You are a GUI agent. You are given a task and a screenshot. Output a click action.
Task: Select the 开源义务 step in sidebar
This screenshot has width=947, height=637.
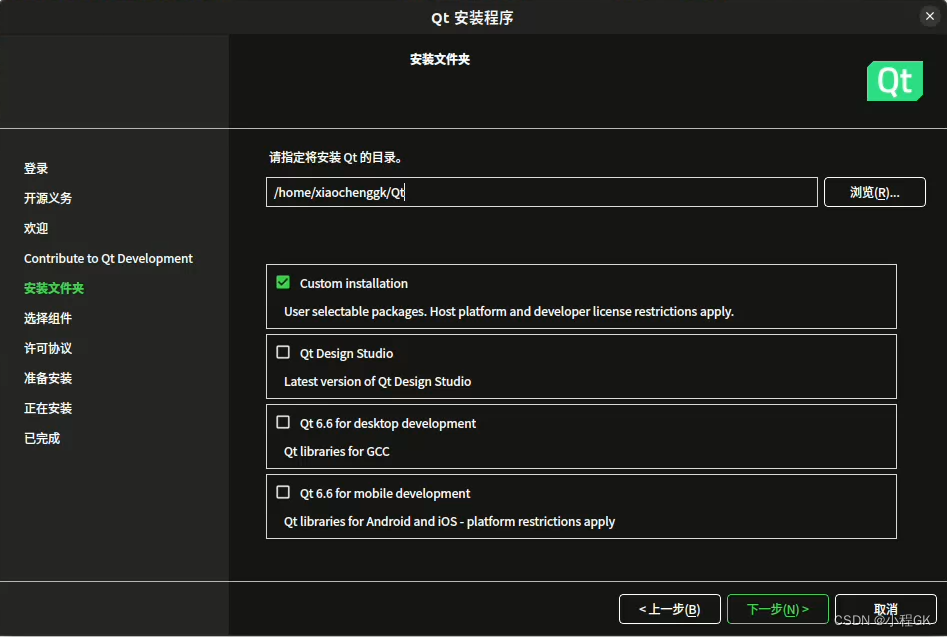pos(48,199)
